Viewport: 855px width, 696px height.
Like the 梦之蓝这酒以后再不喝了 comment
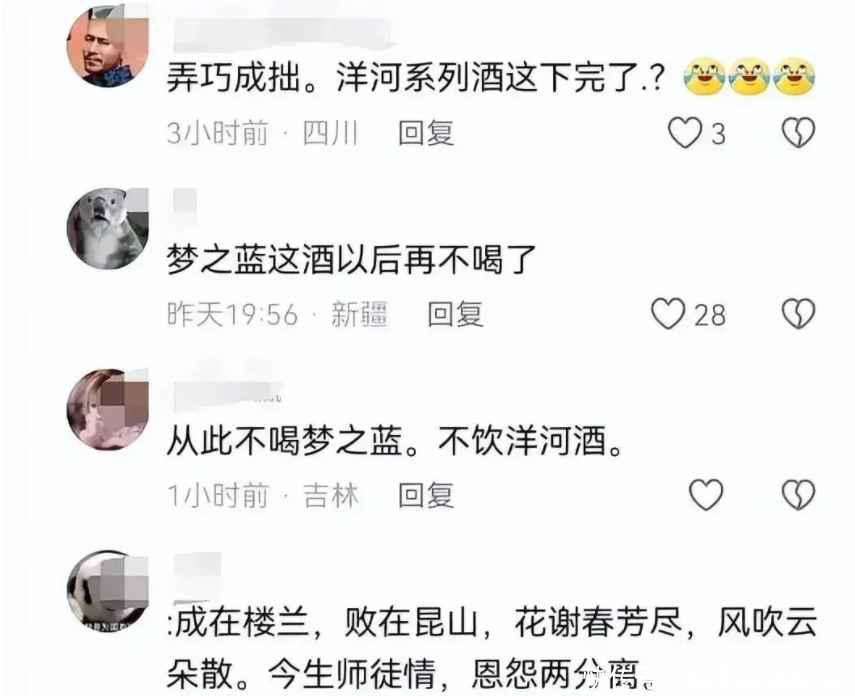tap(669, 314)
